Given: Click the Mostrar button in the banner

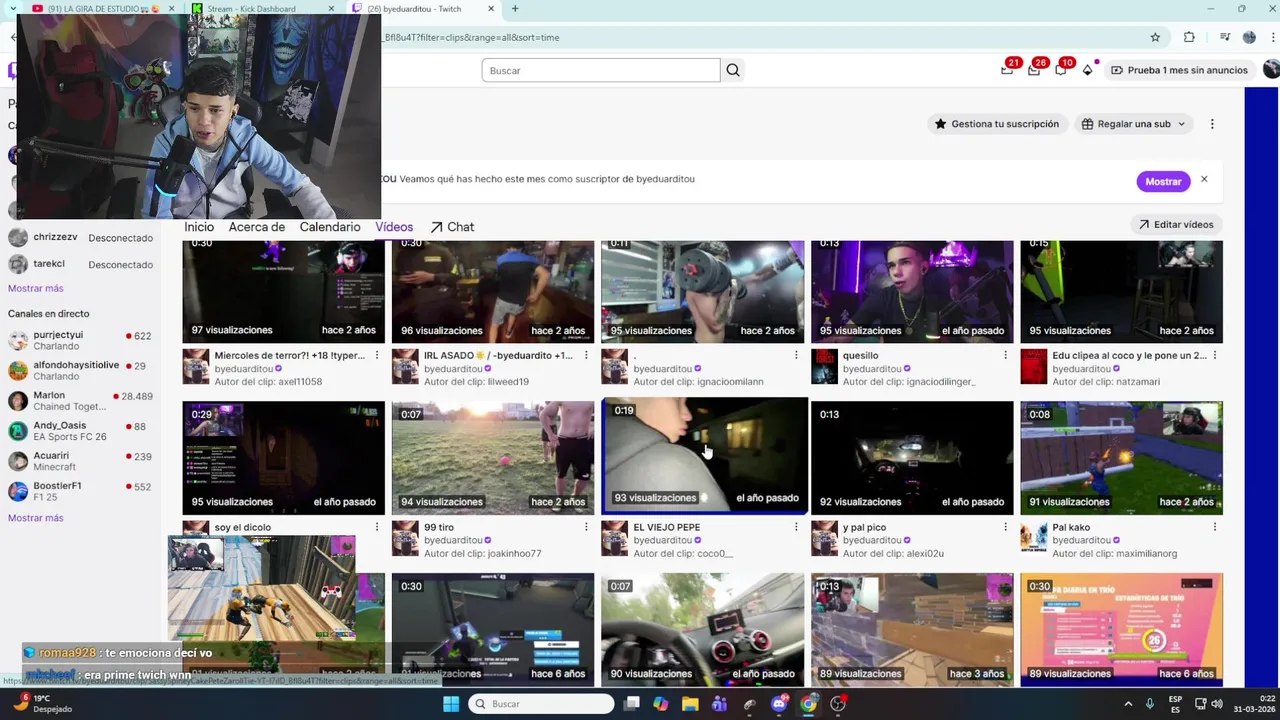Looking at the screenshot, I should click(x=1163, y=181).
